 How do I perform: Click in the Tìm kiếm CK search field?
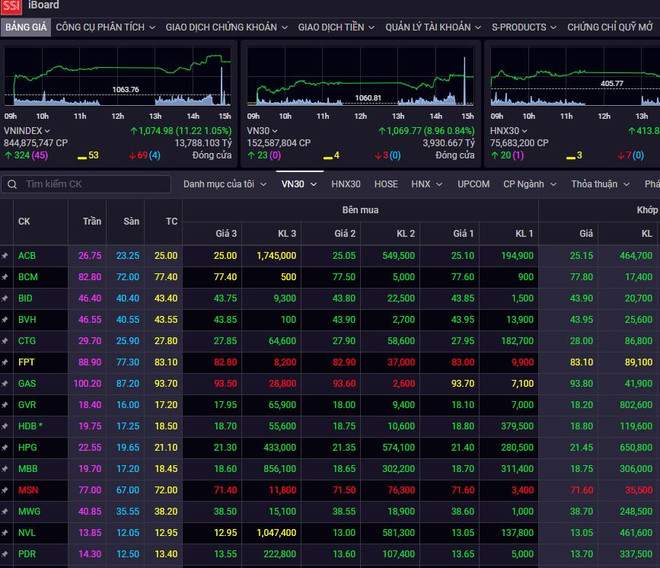[x=86, y=184]
